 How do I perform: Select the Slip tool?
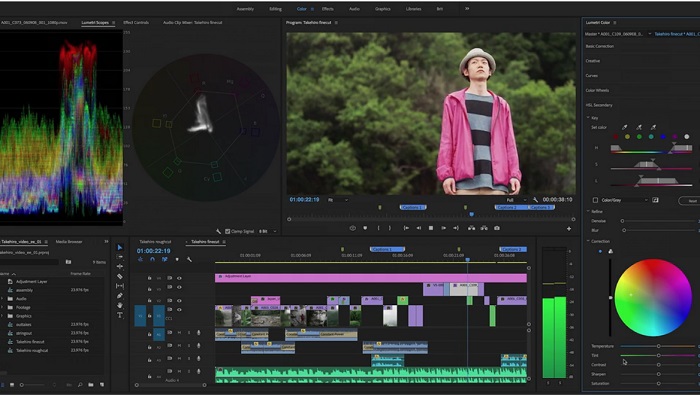click(x=120, y=286)
